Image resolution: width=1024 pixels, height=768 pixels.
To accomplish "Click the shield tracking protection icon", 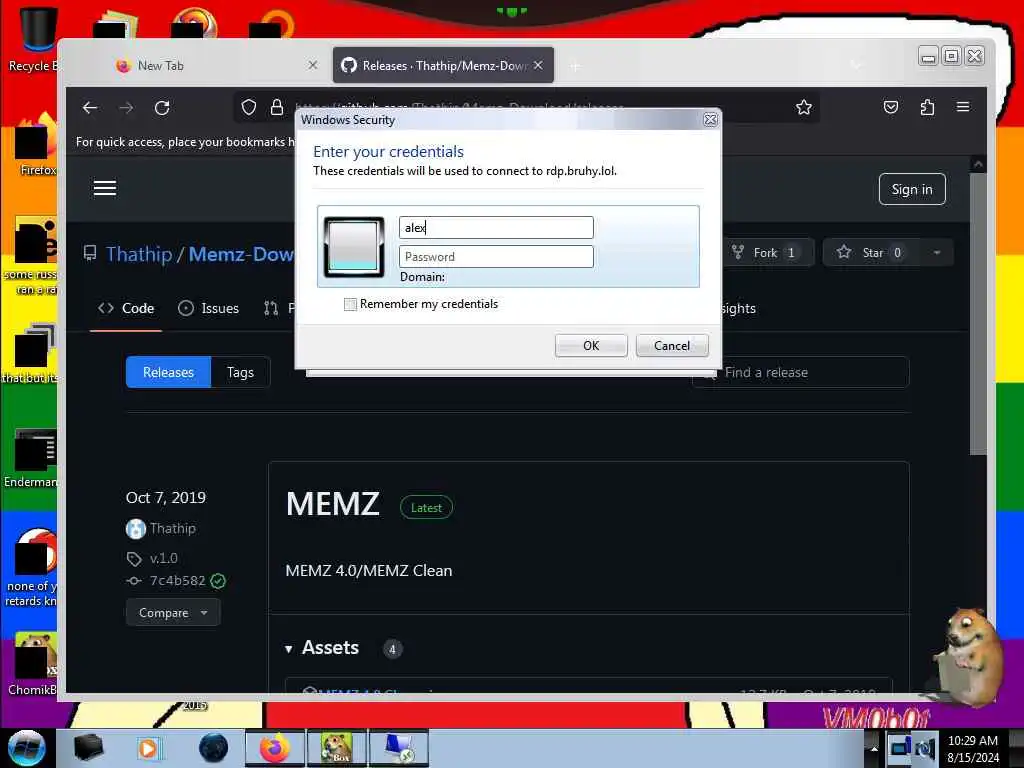I will [x=249, y=107].
